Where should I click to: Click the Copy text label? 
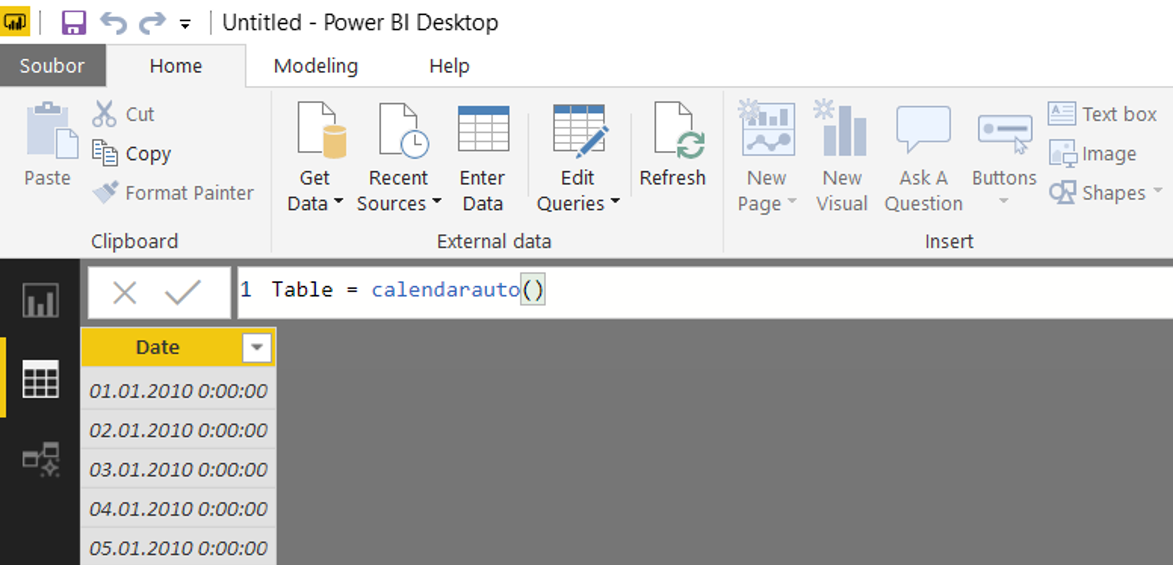coord(148,153)
